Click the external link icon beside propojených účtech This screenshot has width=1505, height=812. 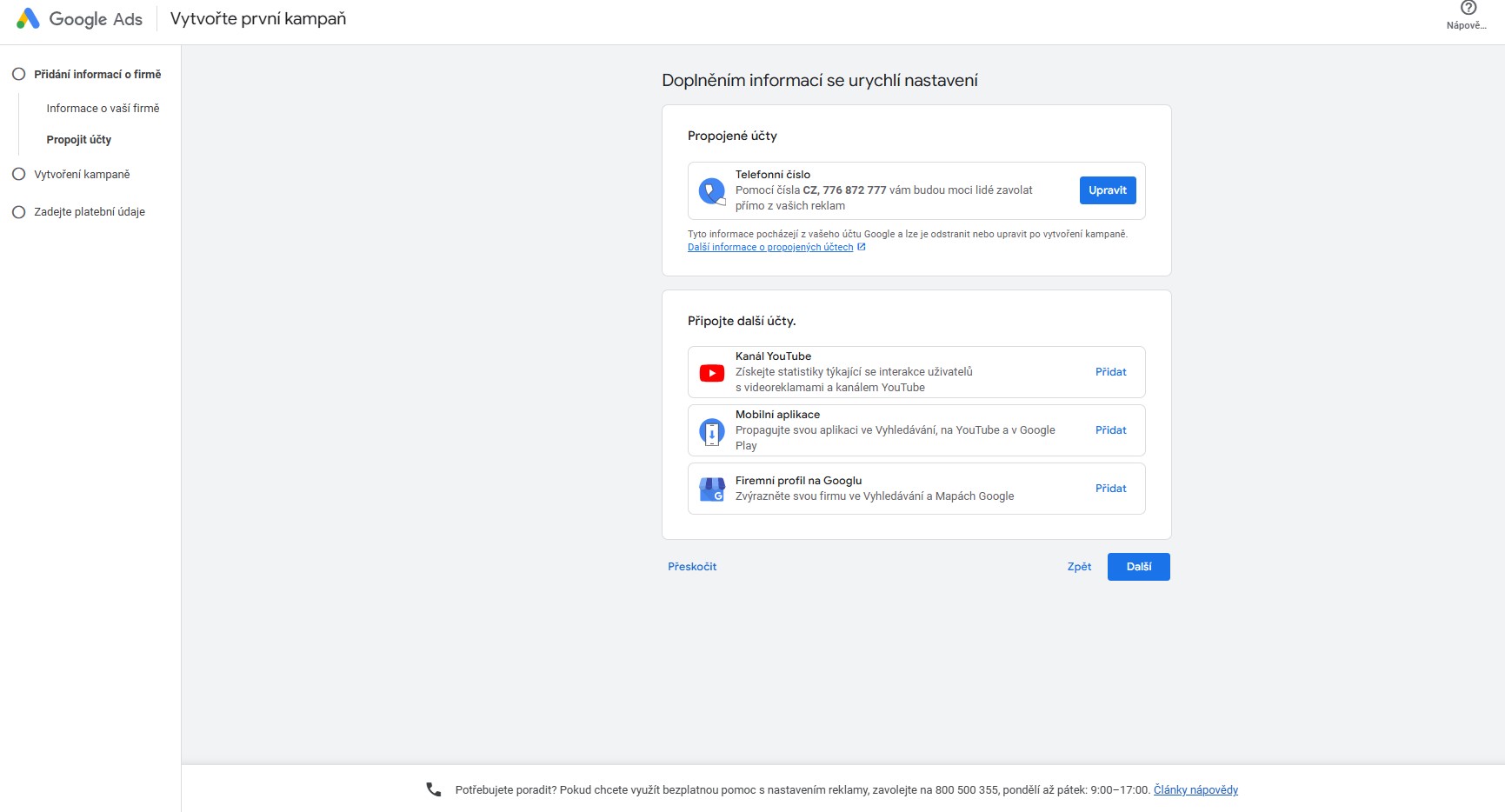pyautogui.click(x=862, y=247)
